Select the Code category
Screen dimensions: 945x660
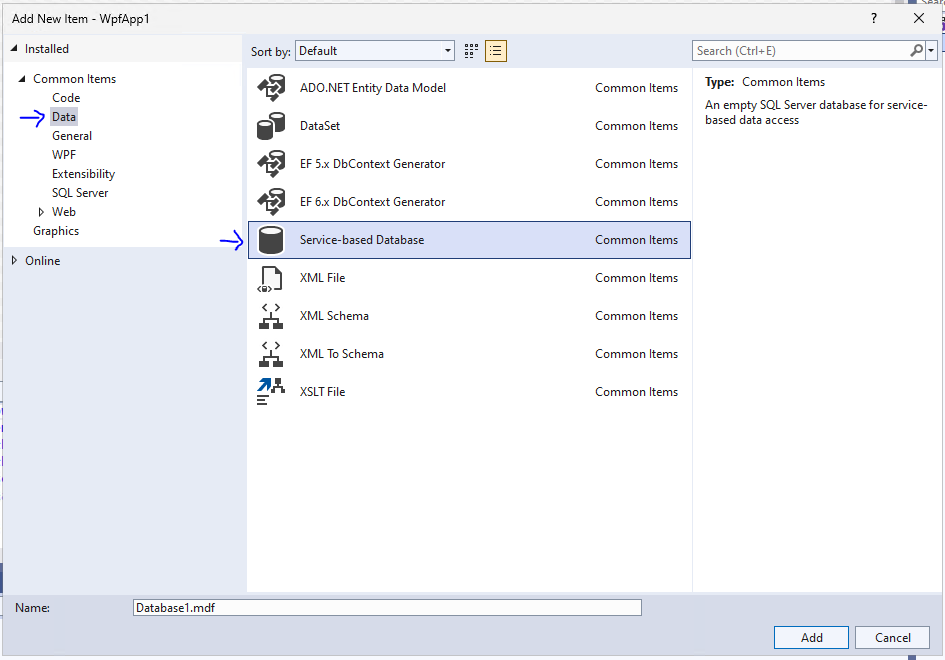click(66, 98)
